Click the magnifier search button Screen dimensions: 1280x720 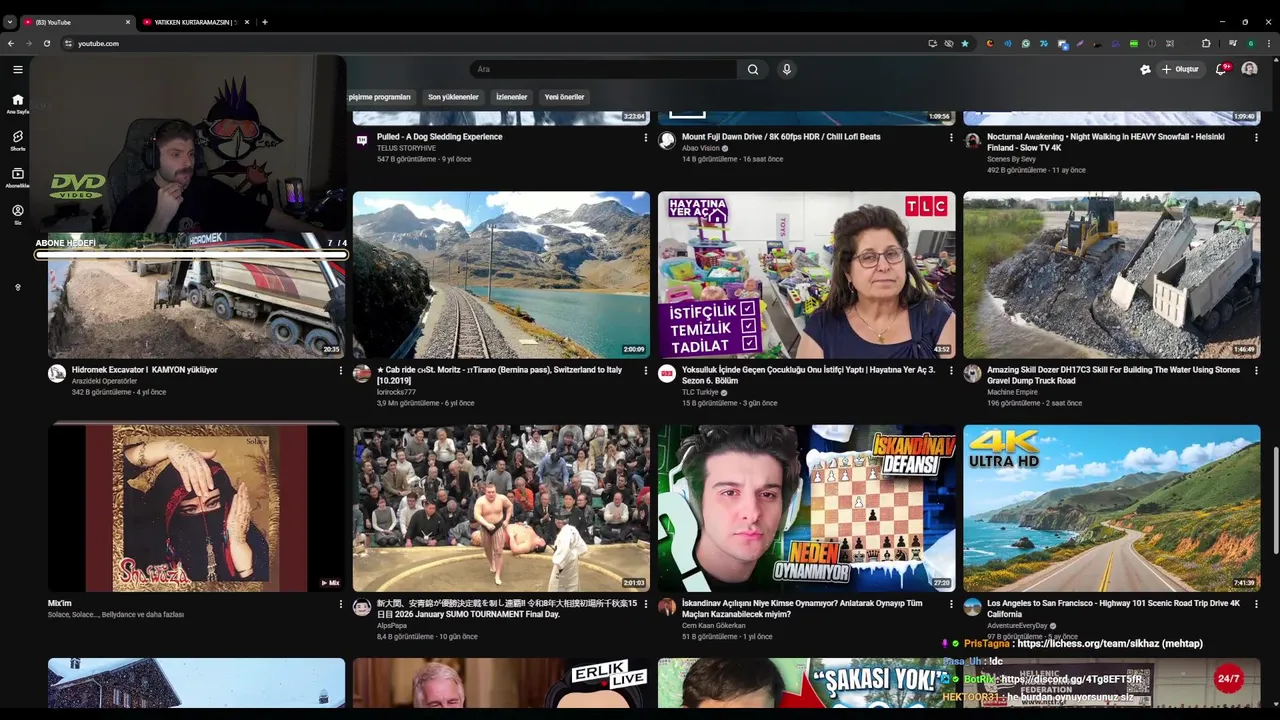coord(753,69)
